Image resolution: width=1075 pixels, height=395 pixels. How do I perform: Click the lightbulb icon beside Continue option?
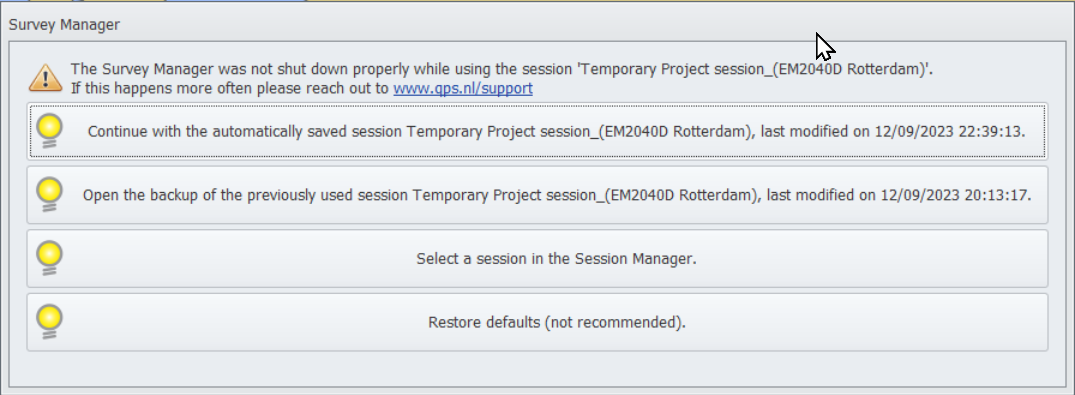coord(49,130)
